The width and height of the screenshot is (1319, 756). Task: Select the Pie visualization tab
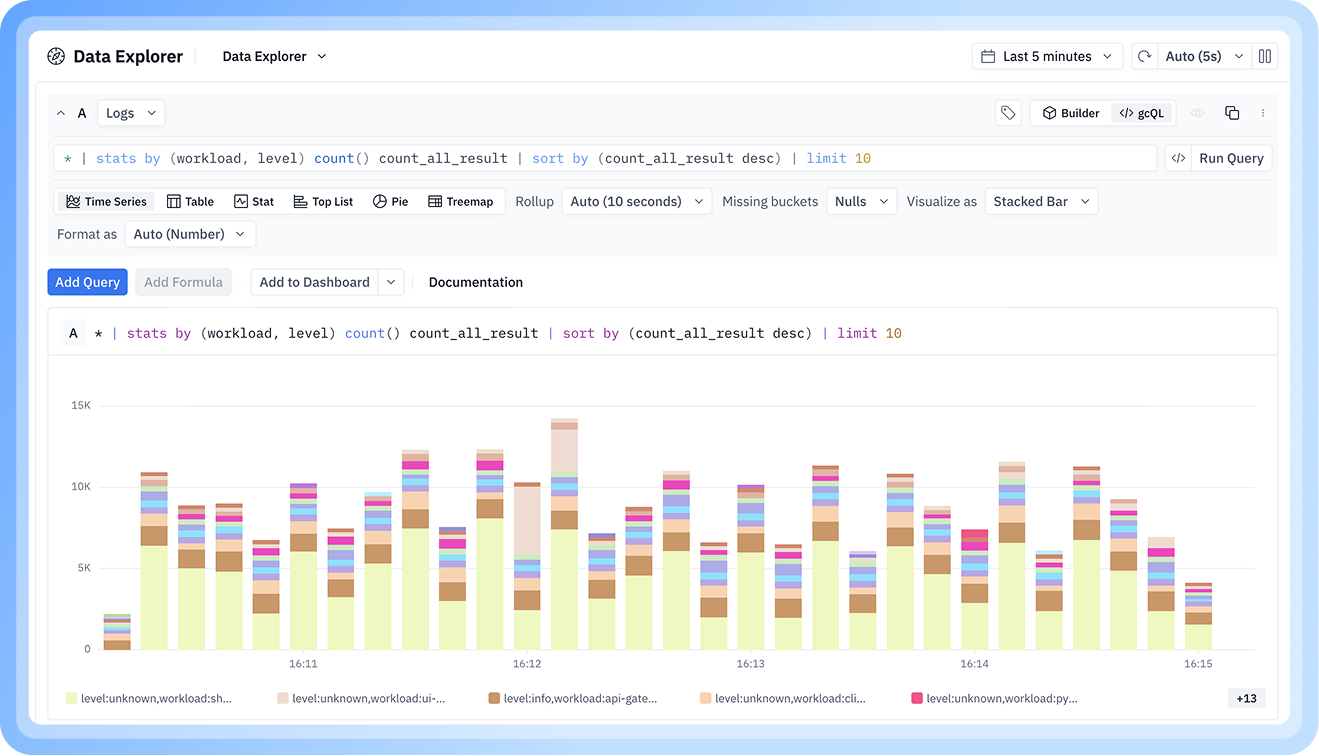[x=390, y=201]
